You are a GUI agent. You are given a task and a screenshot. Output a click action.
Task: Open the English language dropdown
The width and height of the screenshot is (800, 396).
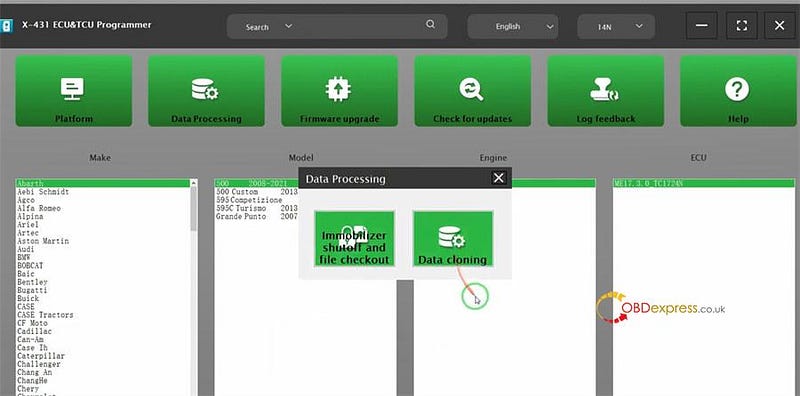coord(513,27)
